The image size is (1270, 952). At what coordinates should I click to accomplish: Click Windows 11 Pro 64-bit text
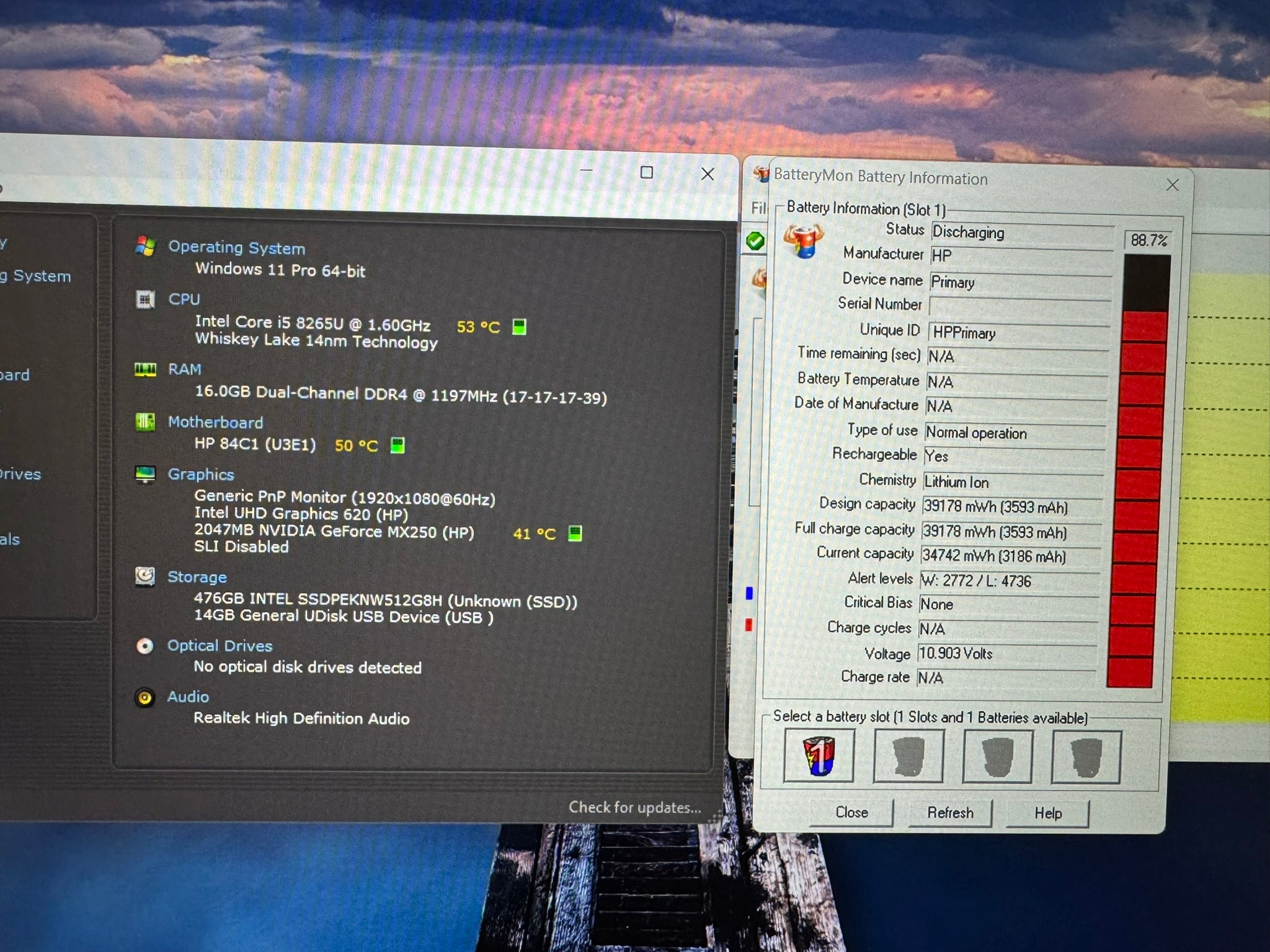(280, 270)
